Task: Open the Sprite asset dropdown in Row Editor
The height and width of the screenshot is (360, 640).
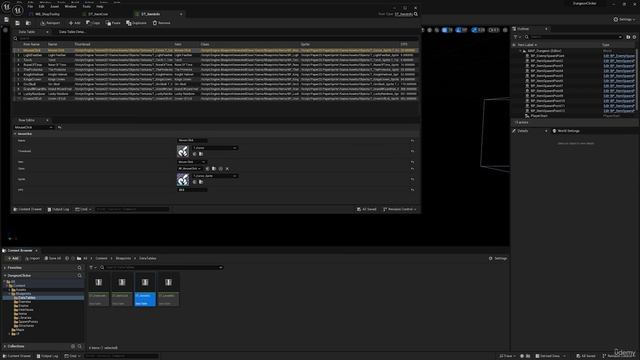Action: (215, 176)
